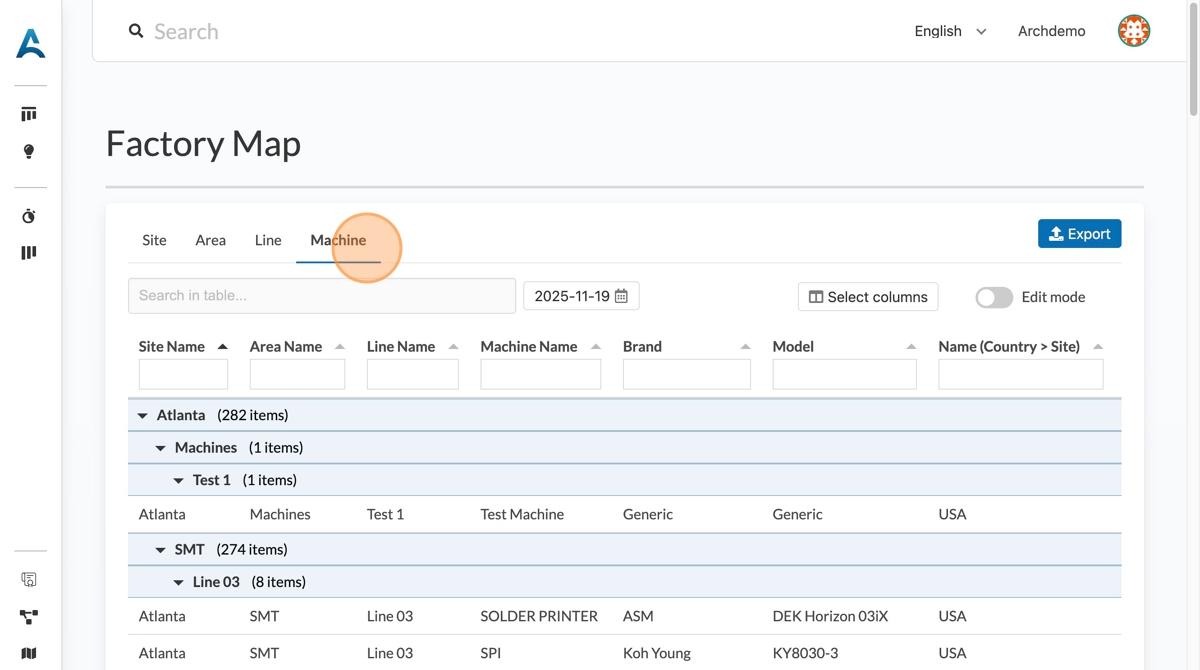
Task: Open the hierarchy diagram sidebar icon
Action: point(29,617)
